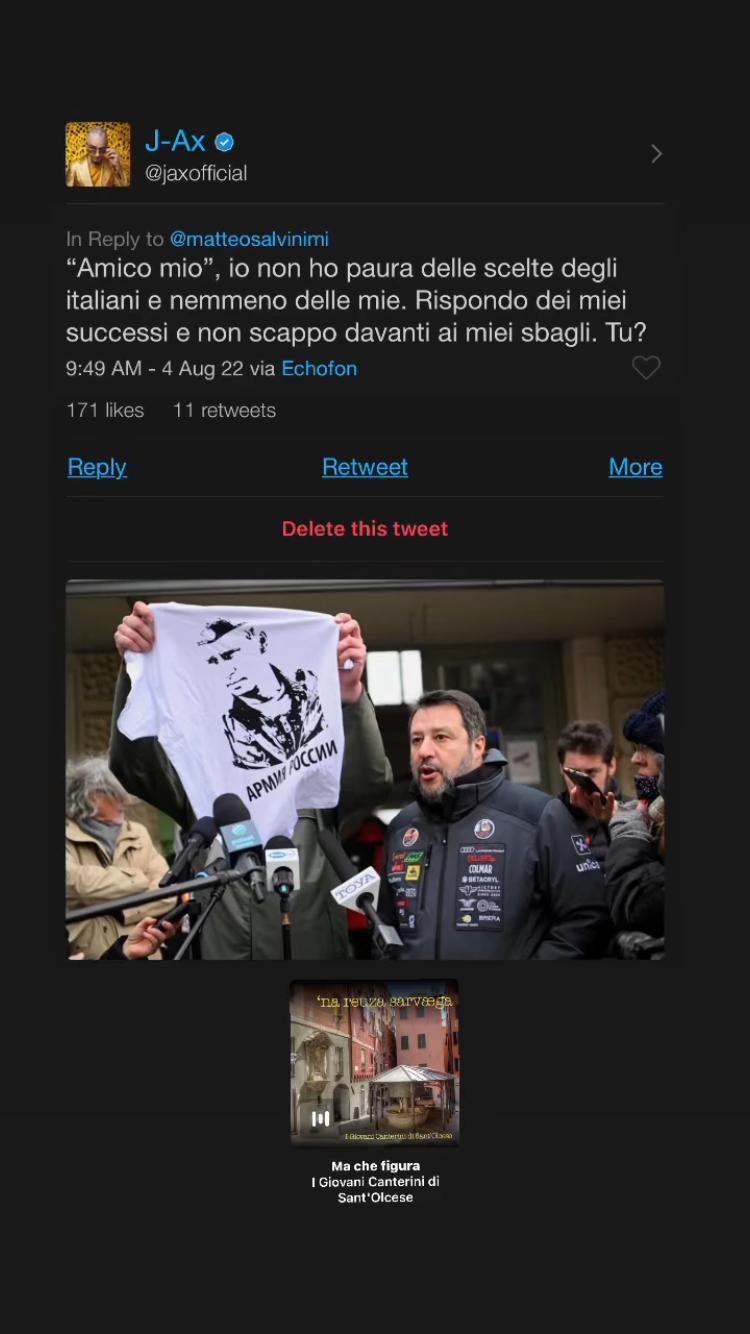Click the blue verified badge
Viewport: 750px width, 1334px height.
pyautogui.click(x=225, y=142)
